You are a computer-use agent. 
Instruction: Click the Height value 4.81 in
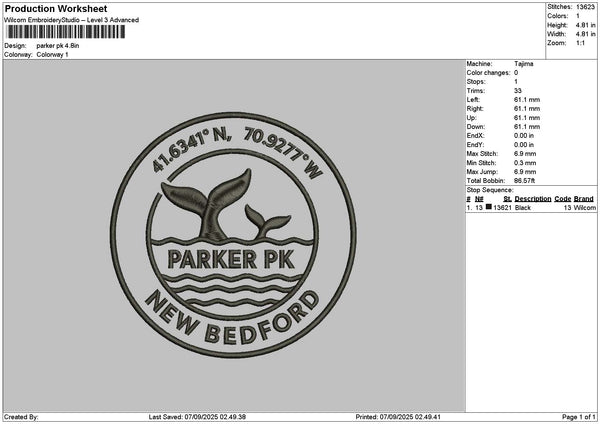(585, 25)
